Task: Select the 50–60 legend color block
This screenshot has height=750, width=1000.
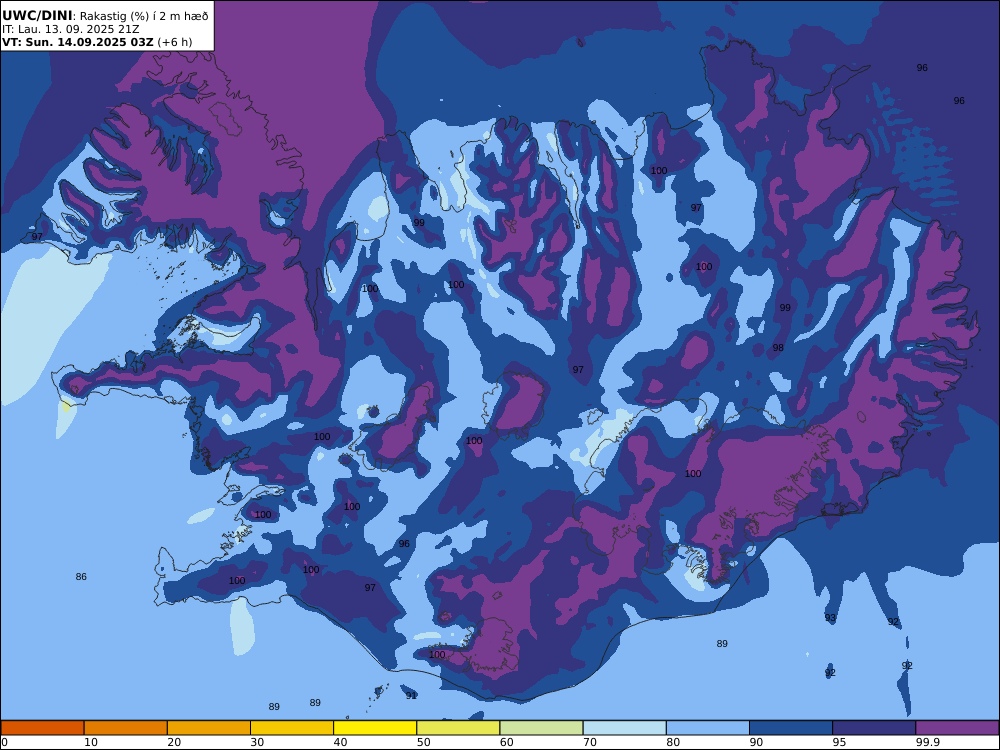Action: point(459,728)
